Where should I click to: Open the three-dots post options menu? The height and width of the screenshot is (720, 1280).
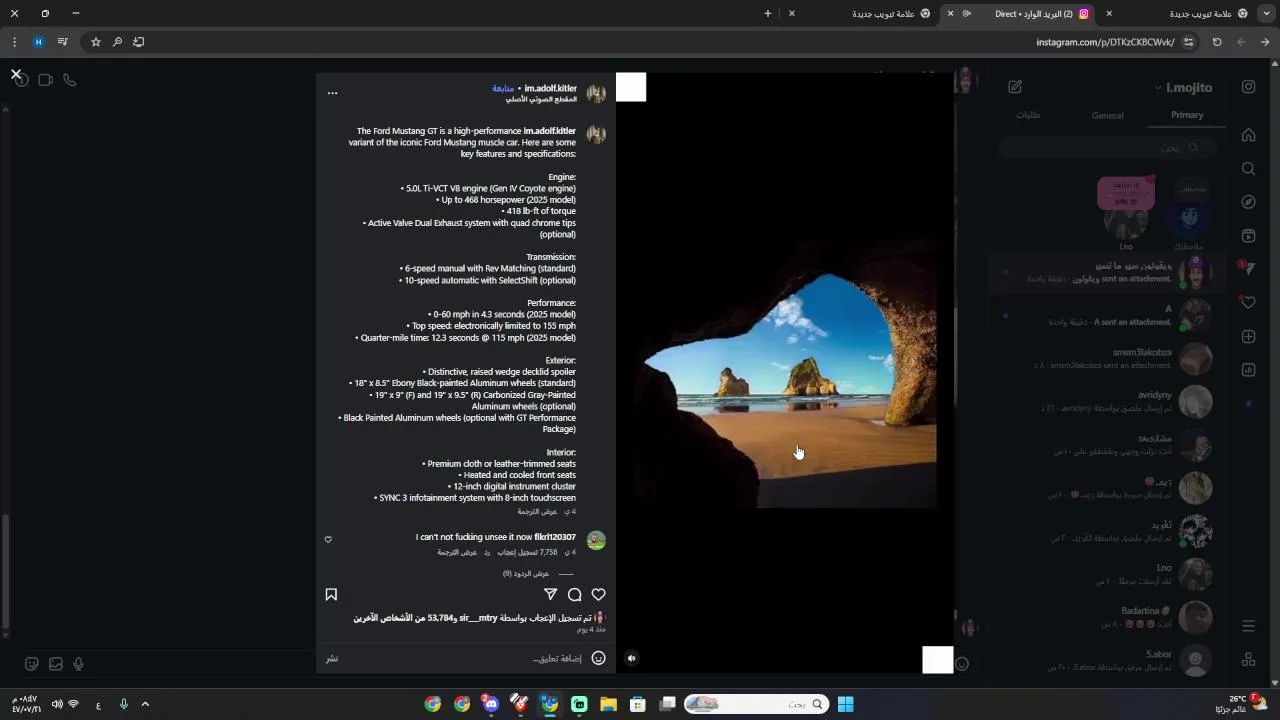333,93
